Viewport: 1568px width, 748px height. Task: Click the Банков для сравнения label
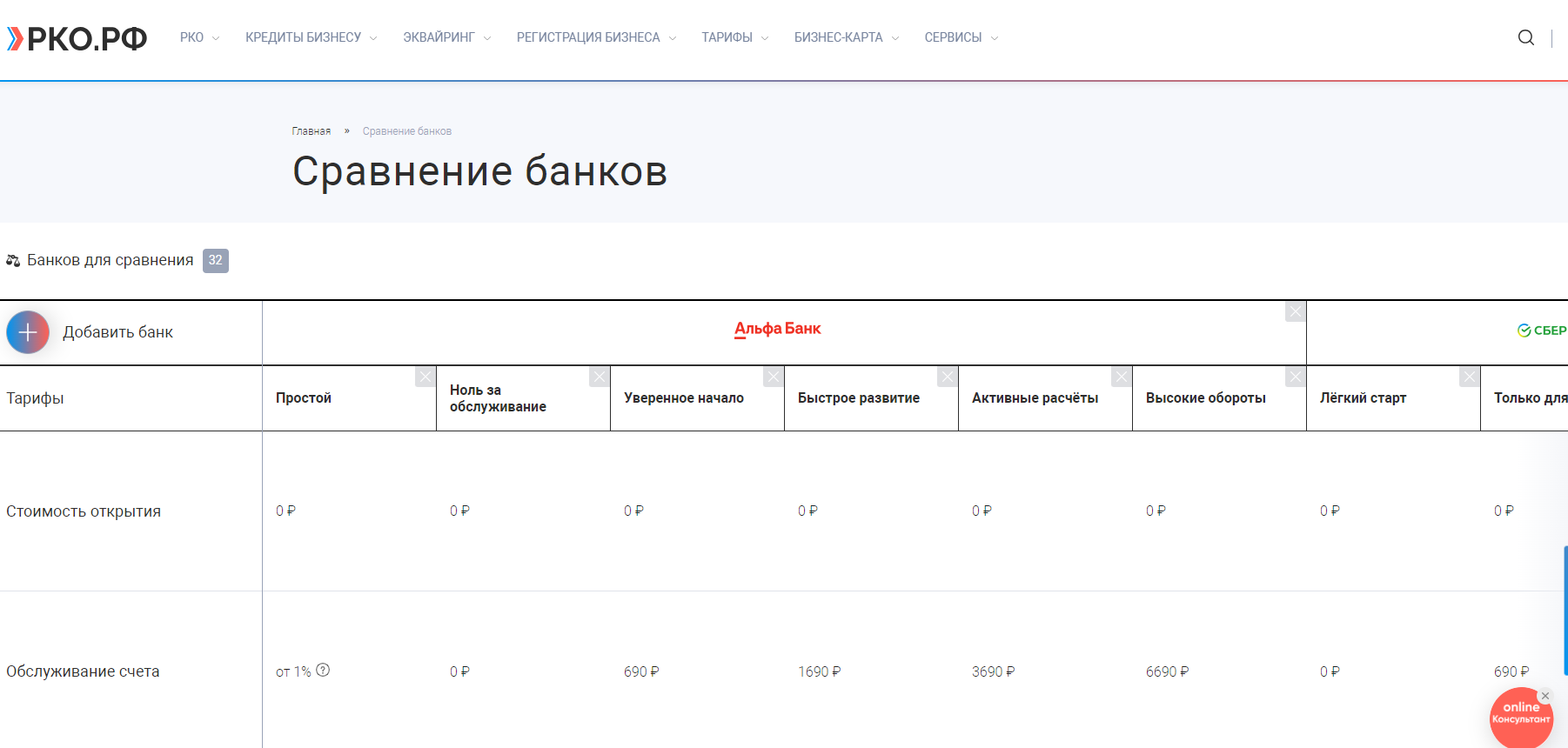point(110,260)
